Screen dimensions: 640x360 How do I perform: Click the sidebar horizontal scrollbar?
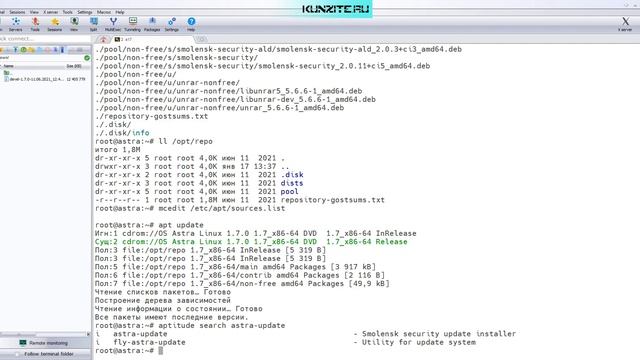pyautogui.click(x=43, y=334)
